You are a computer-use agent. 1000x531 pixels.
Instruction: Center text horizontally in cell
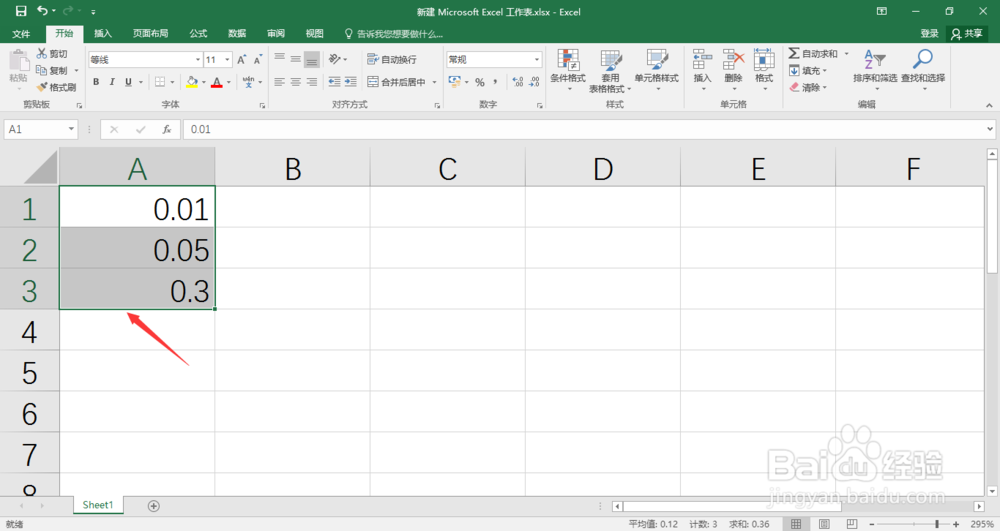[295, 82]
